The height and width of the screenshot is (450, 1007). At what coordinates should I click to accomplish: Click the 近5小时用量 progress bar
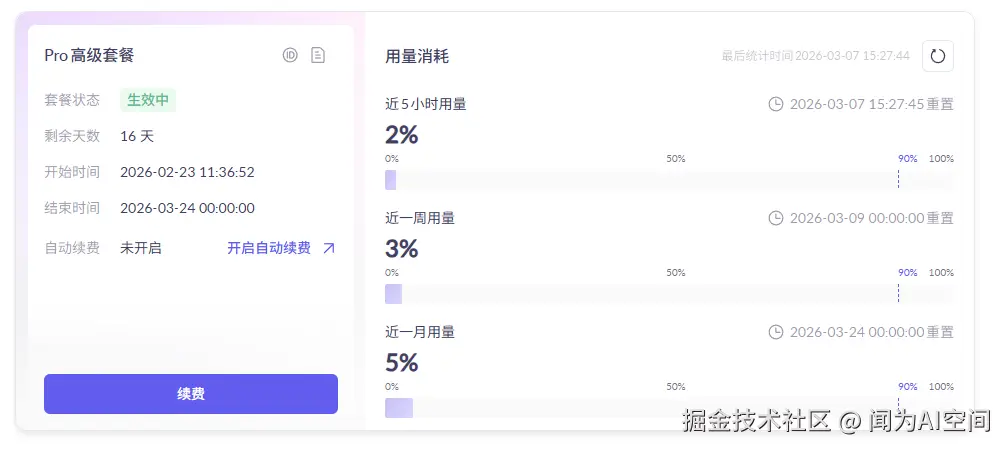pyautogui.click(x=668, y=180)
